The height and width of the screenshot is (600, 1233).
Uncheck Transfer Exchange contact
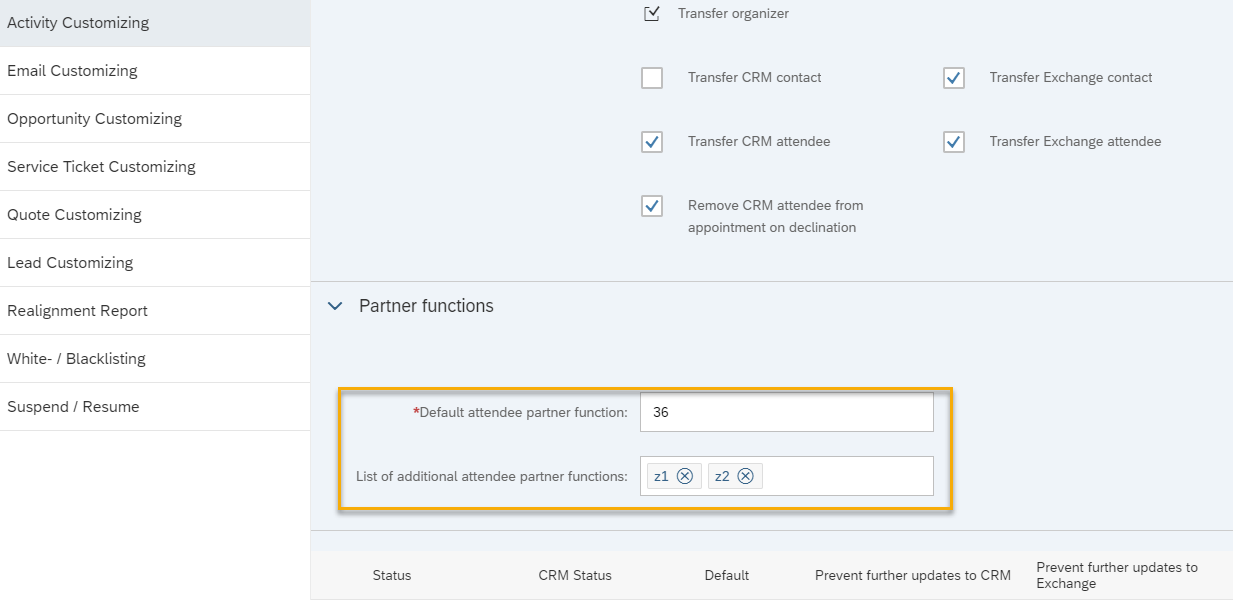coord(954,78)
